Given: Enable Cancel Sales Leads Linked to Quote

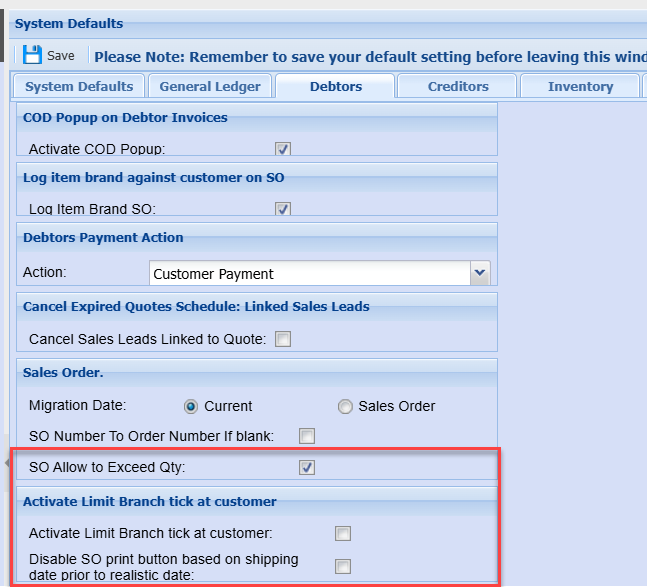Looking at the screenshot, I should point(283,339).
